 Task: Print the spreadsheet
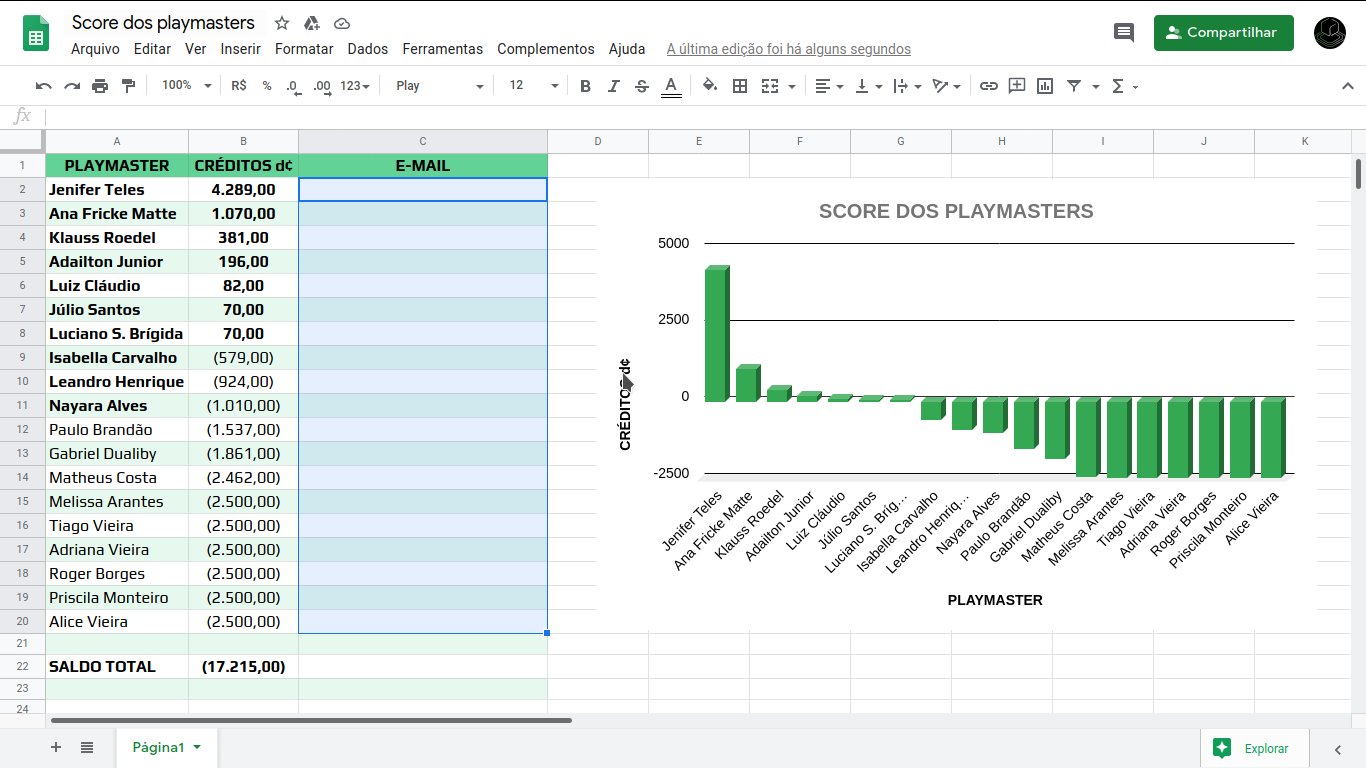pos(100,86)
